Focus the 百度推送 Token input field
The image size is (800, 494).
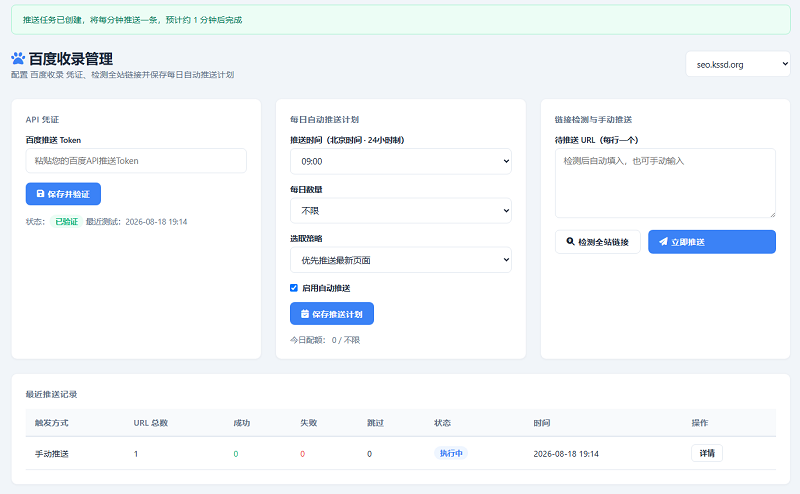[x=136, y=161]
